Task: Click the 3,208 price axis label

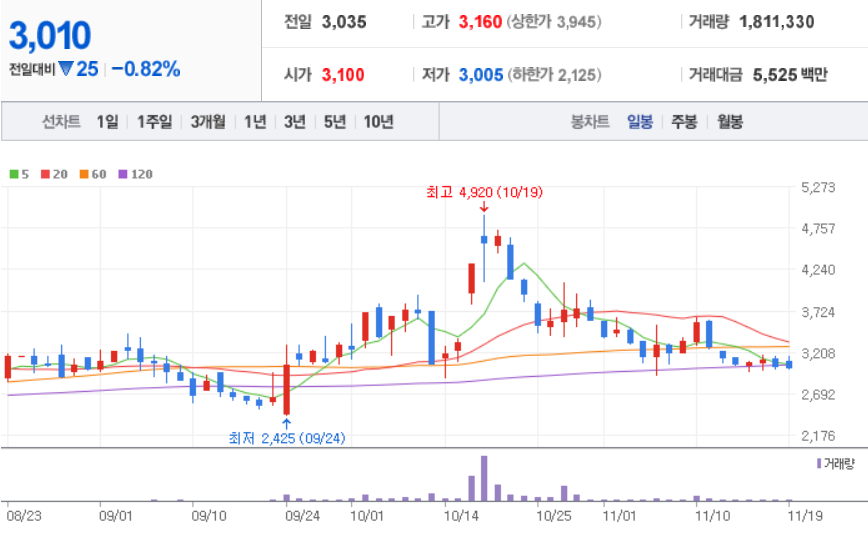Action: click(818, 354)
